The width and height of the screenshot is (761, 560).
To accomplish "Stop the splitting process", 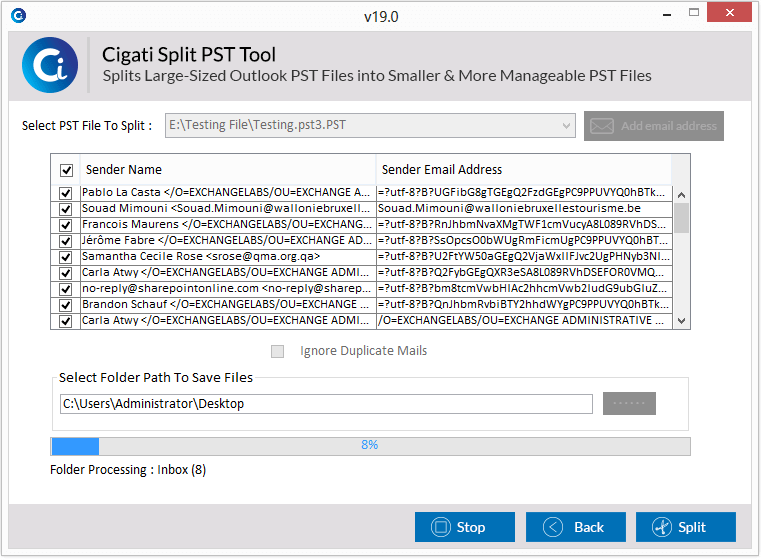I will 464,527.
